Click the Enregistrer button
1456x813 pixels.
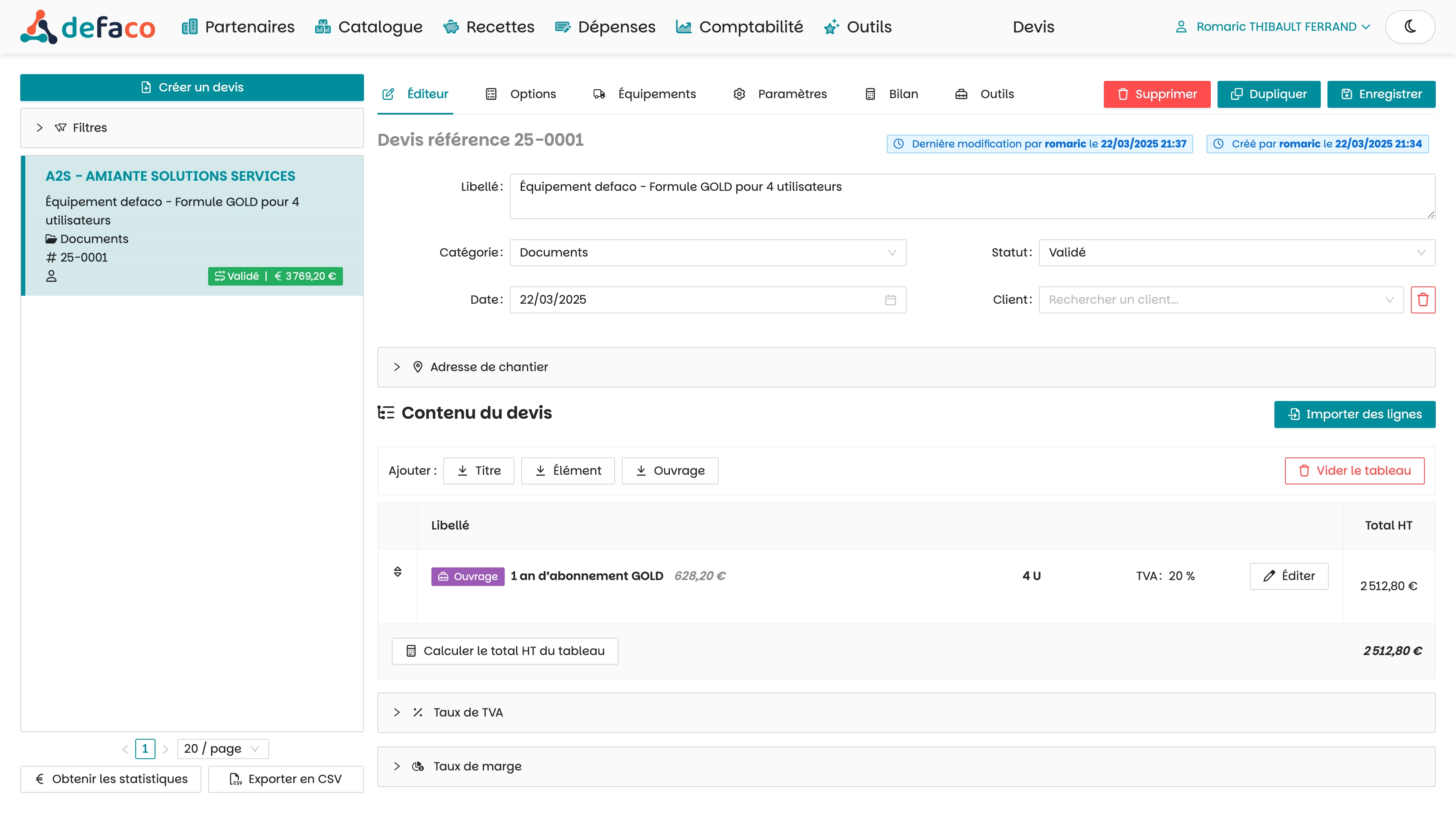tap(1381, 94)
